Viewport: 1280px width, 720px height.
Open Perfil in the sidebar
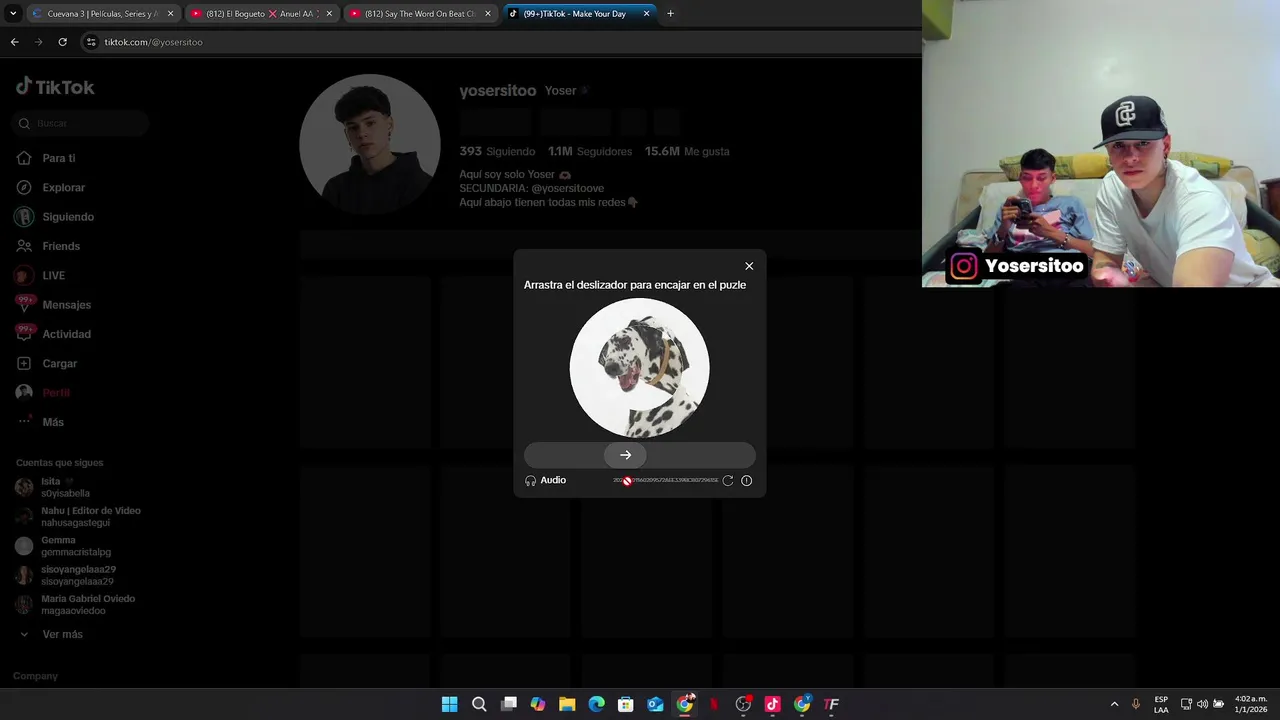[55, 393]
